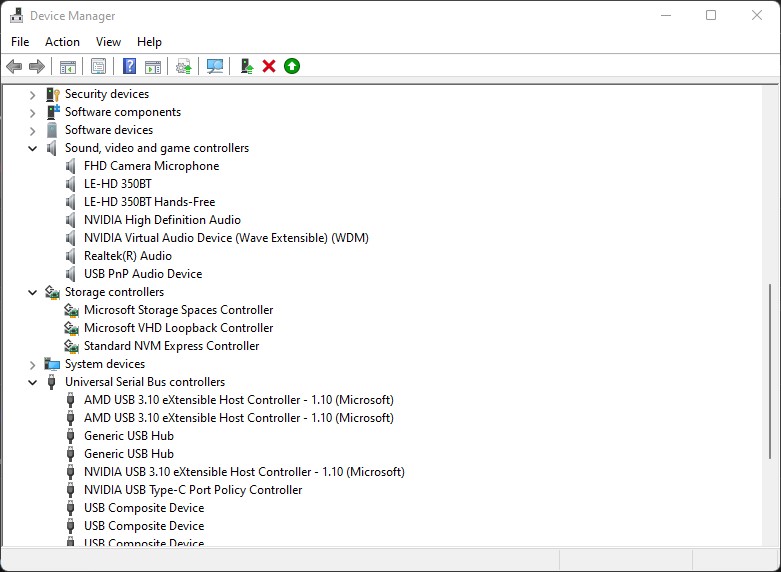Viewport: 781px width, 572px height.
Task: Open the Action menu
Action: tap(62, 42)
